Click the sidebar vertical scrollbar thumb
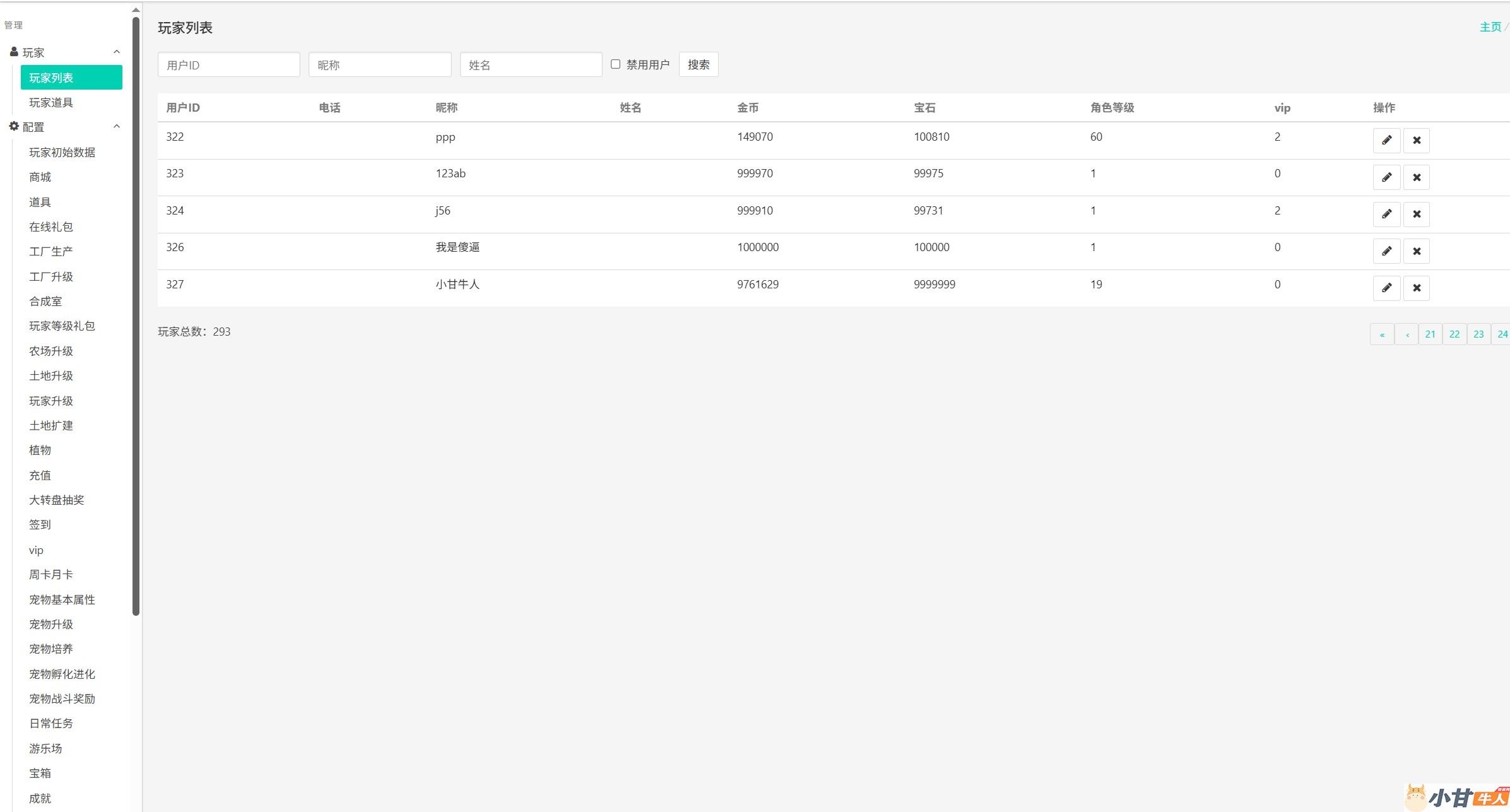The image size is (1510, 812). click(136, 315)
